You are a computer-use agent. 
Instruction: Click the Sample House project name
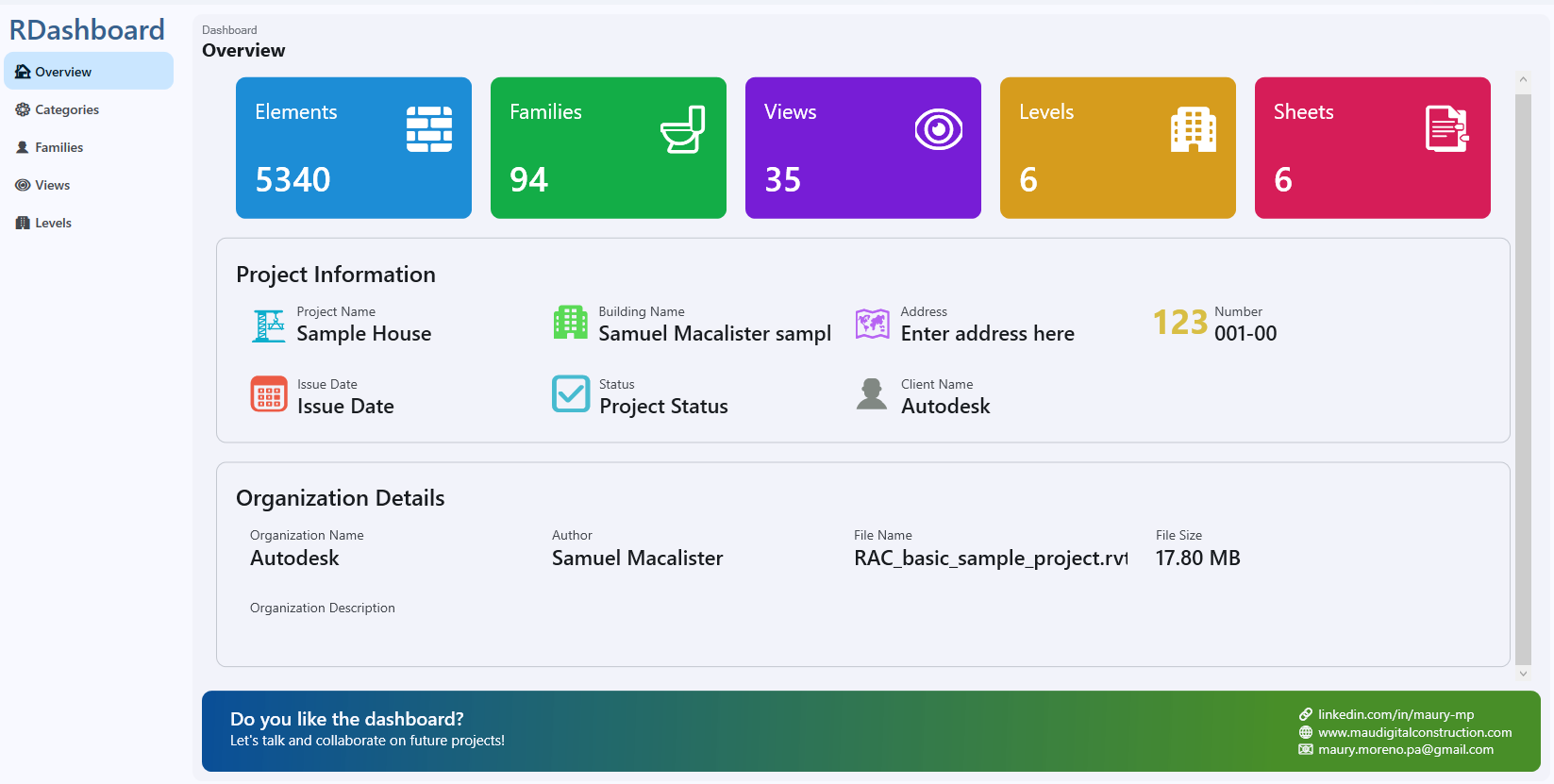(363, 333)
